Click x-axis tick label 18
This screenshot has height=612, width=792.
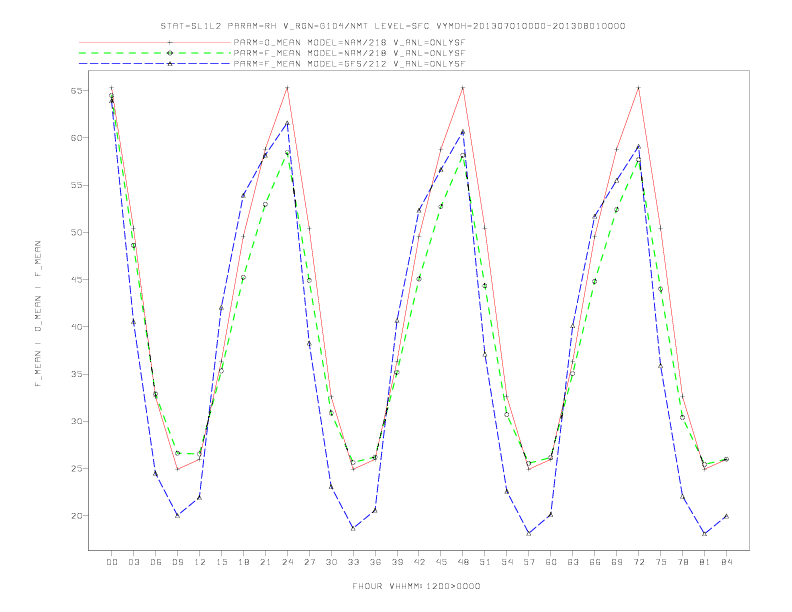pos(243,562)
